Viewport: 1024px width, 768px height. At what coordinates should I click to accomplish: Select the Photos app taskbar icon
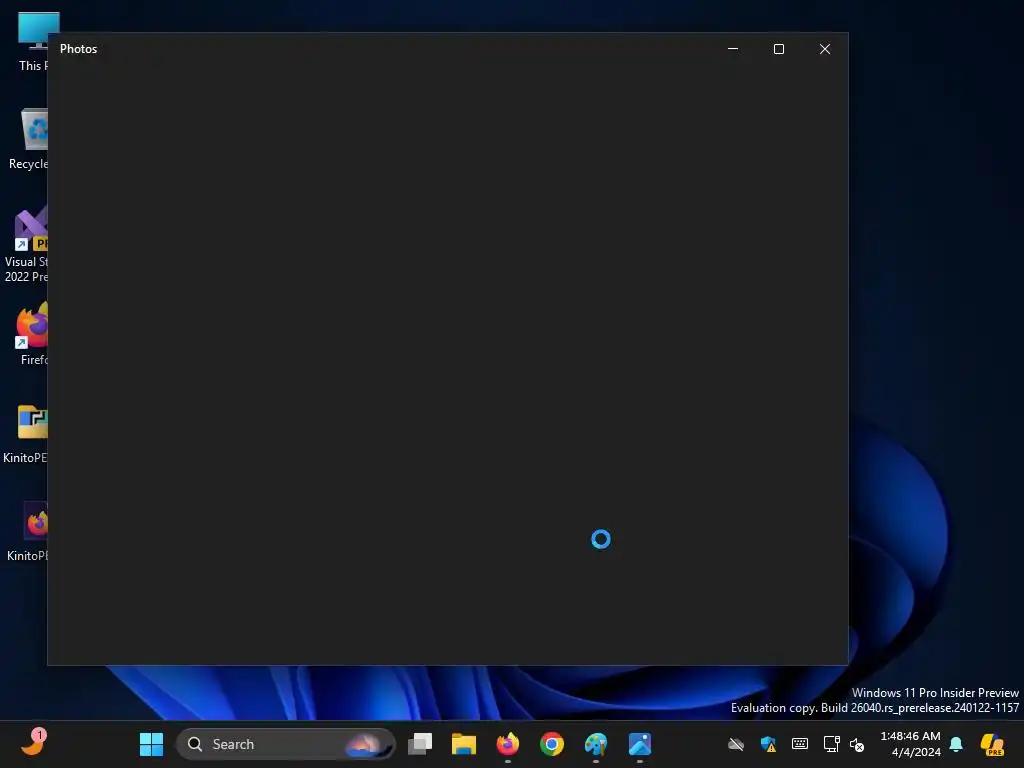[640, 744]
